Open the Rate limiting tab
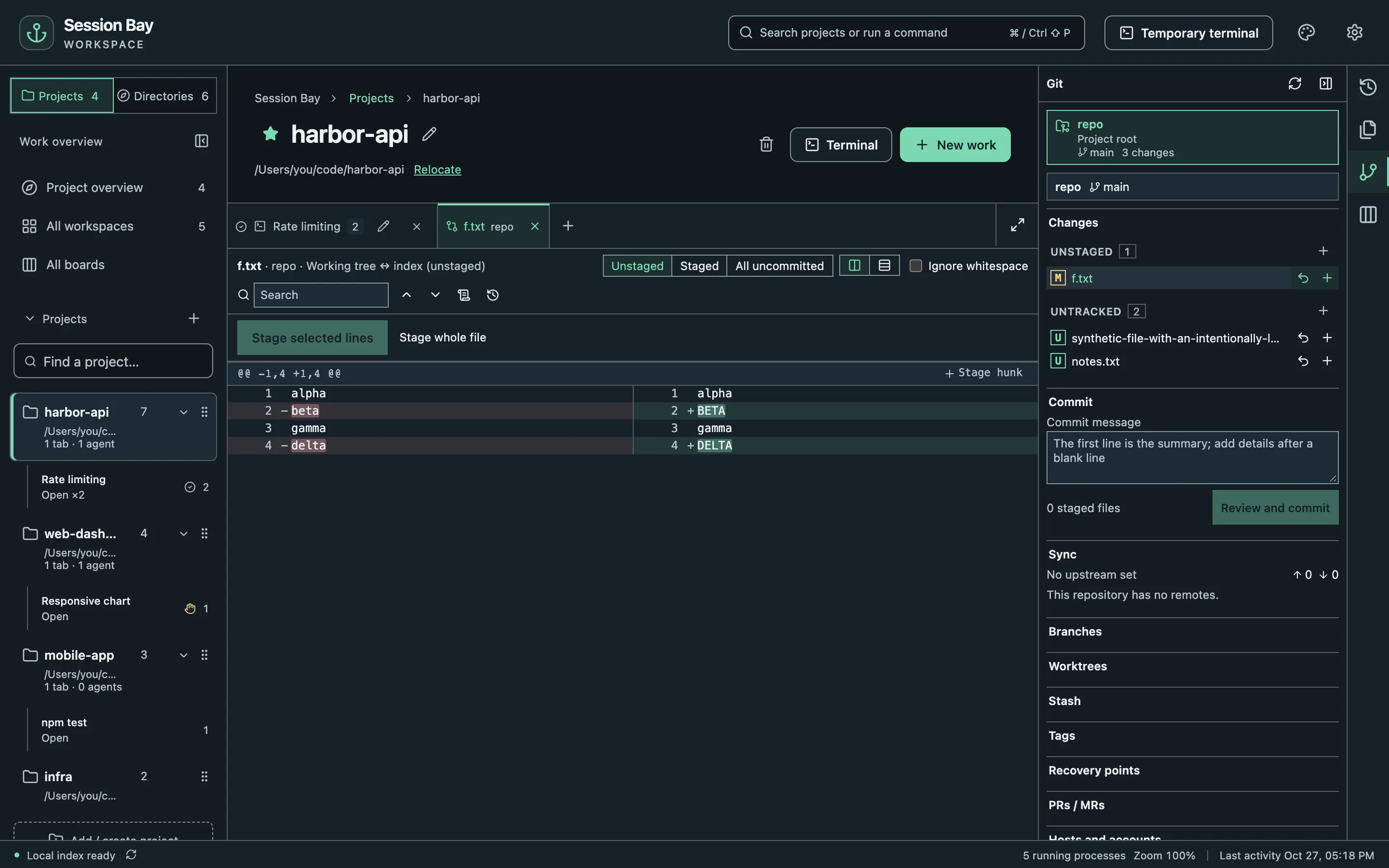Screen dimensions: 1389x868 click(x=307, y=227)
